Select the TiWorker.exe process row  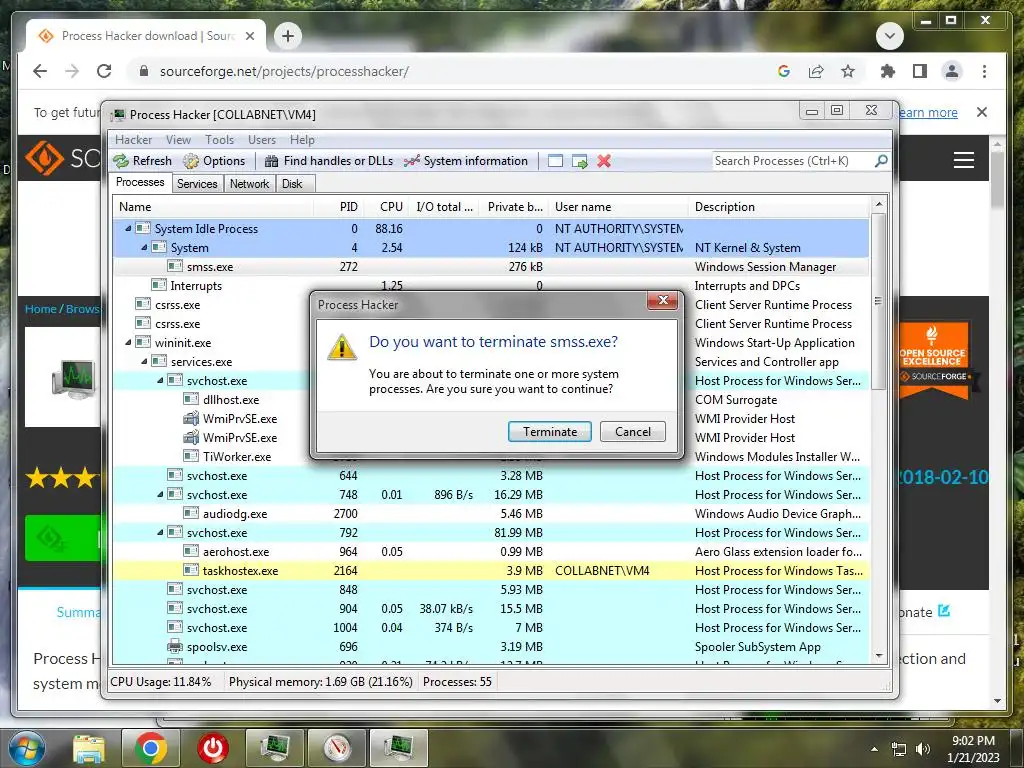491,456
